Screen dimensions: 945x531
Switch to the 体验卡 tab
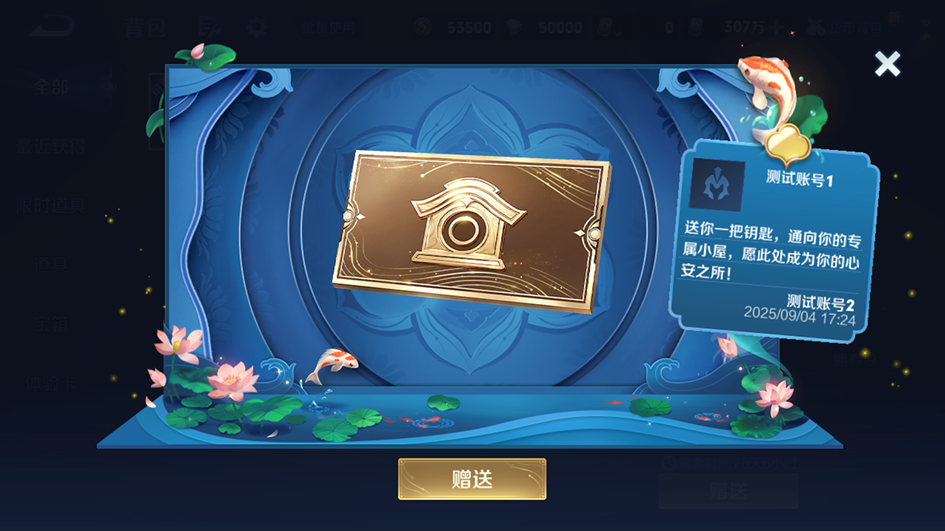tap(51, 383)
